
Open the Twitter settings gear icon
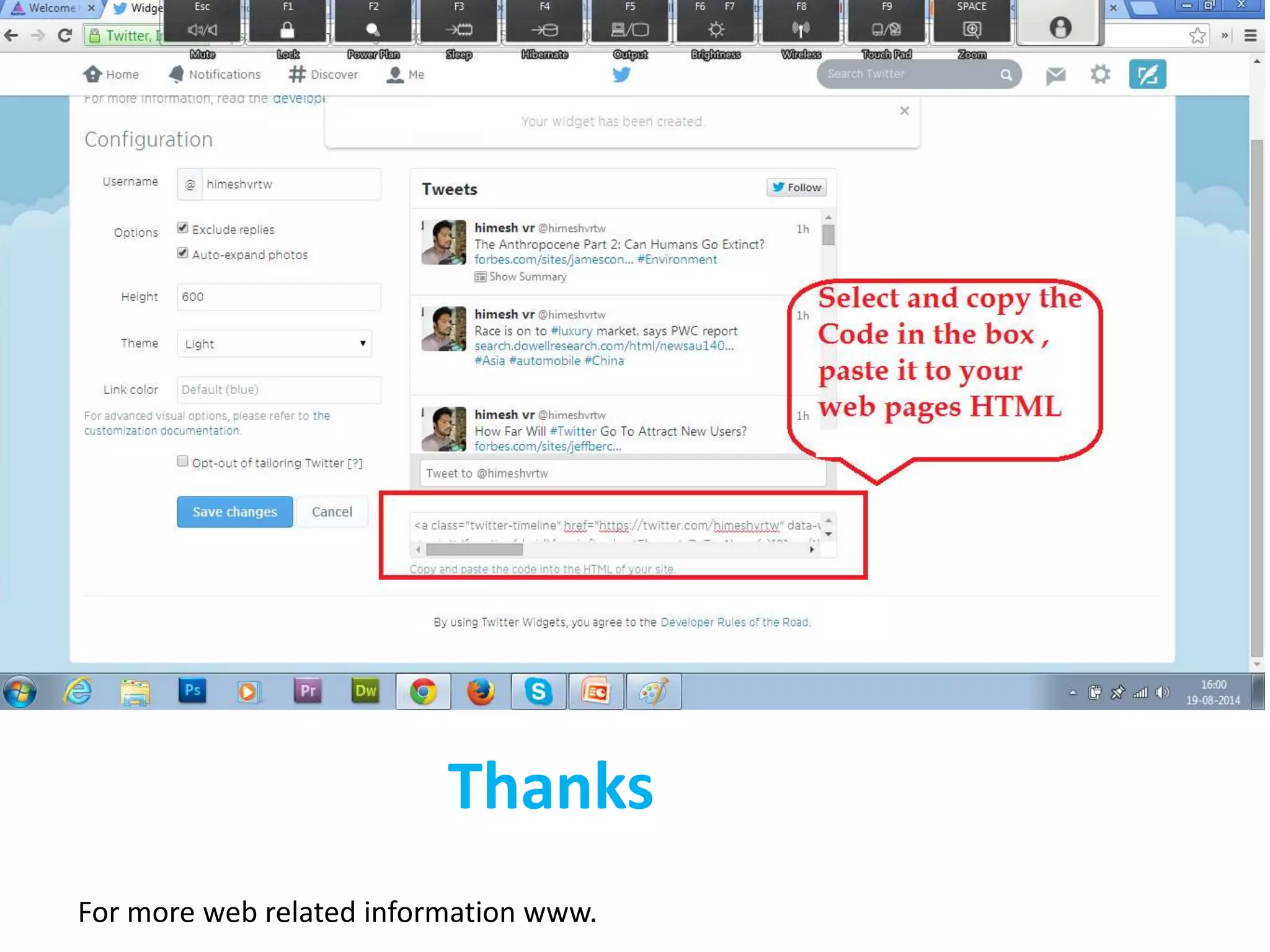[1100, 75]
